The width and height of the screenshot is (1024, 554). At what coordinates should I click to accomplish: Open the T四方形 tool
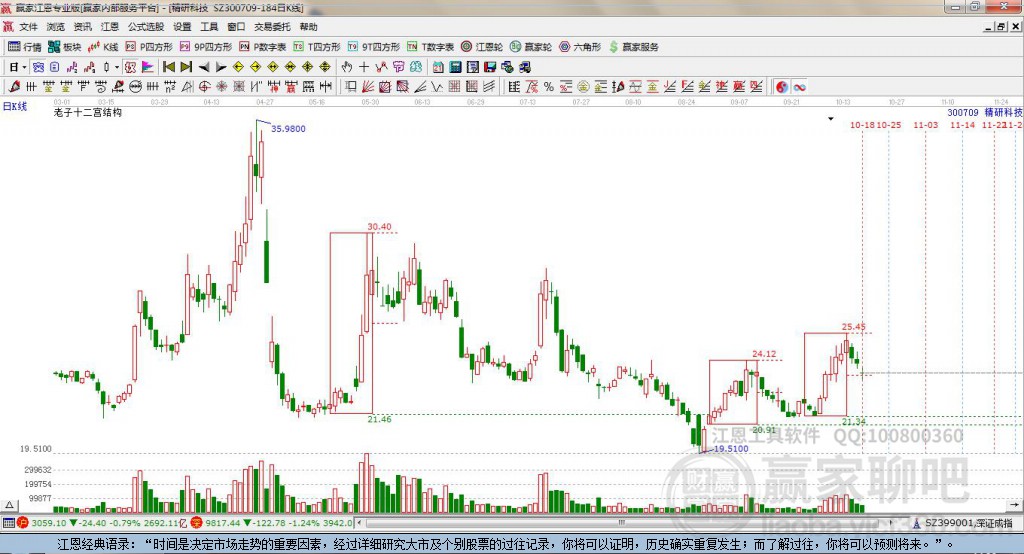317,47
